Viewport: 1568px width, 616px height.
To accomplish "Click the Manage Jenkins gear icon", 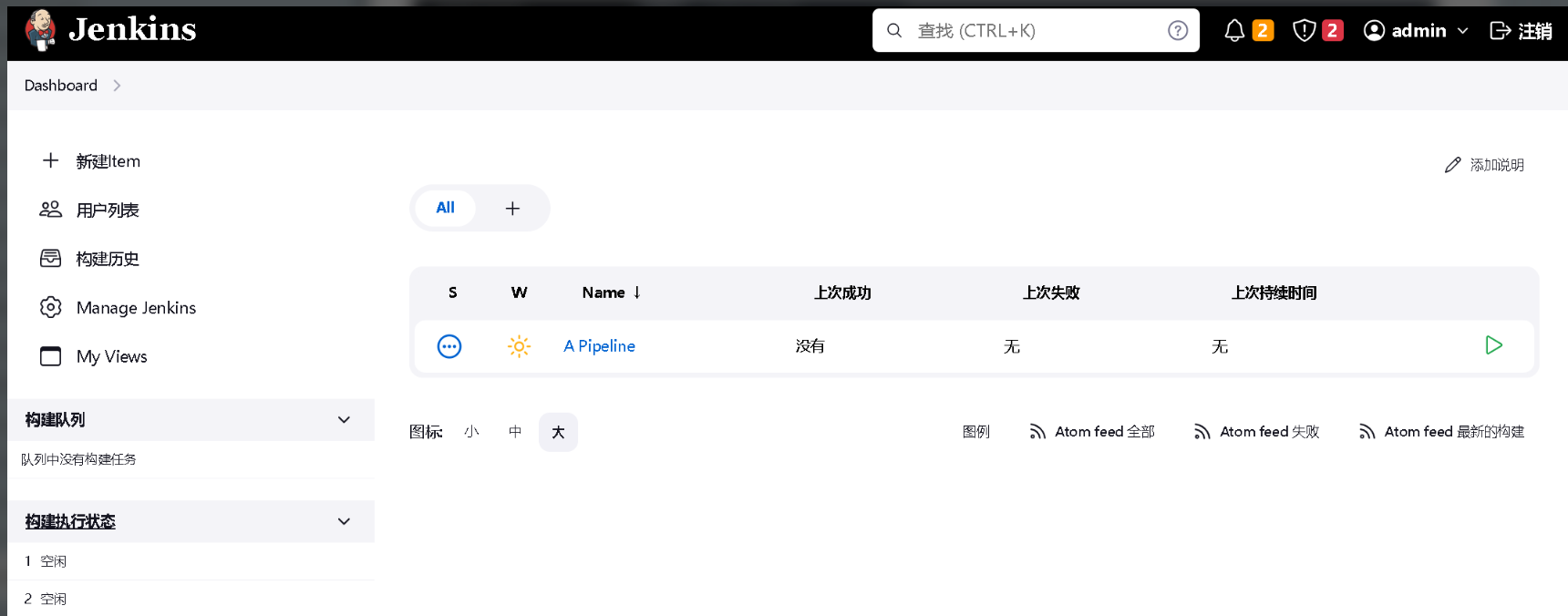I will click(51, 307).
